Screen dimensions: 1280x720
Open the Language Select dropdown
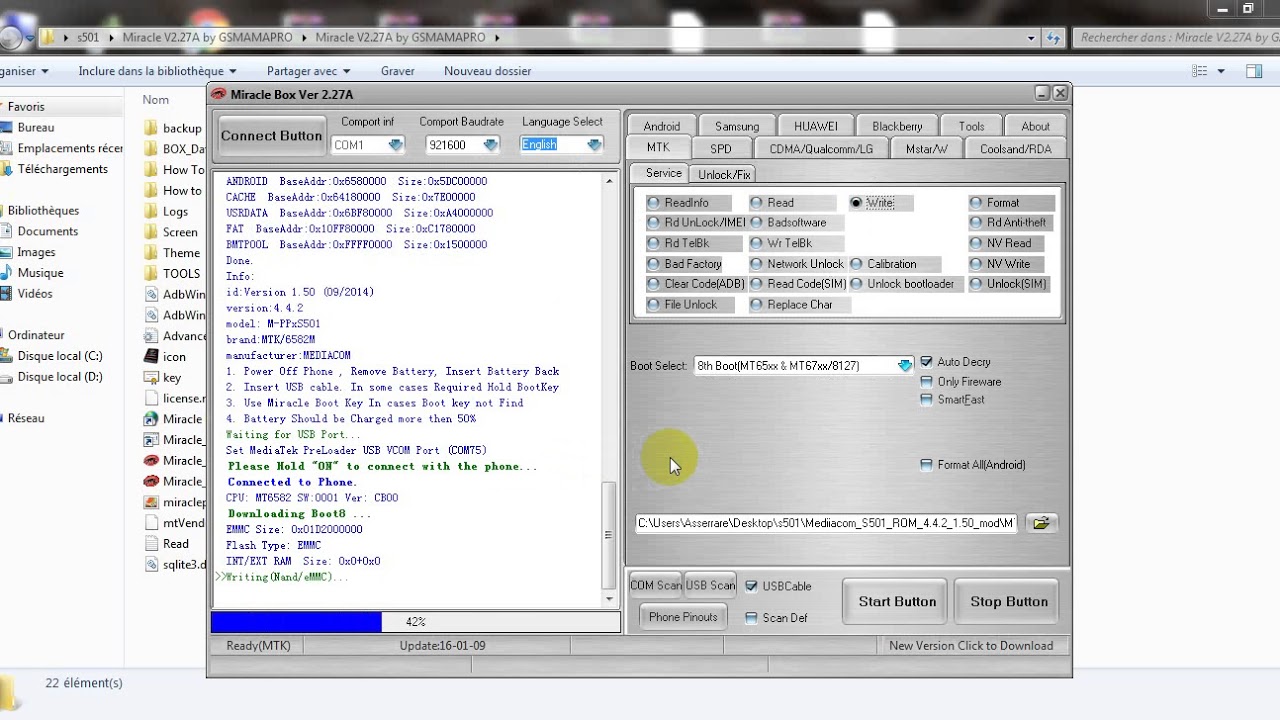click(594, 145)
